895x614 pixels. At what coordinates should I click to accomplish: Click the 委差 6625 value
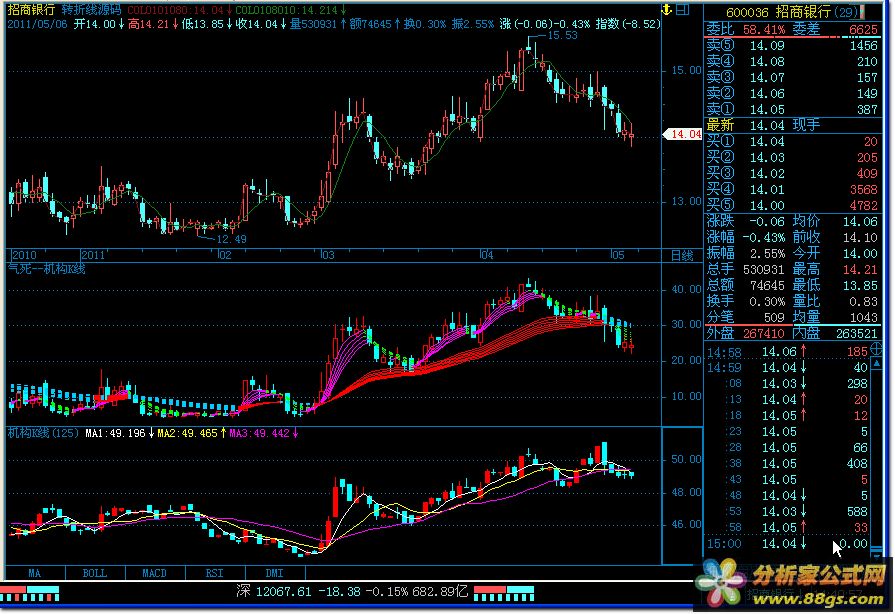864,29
